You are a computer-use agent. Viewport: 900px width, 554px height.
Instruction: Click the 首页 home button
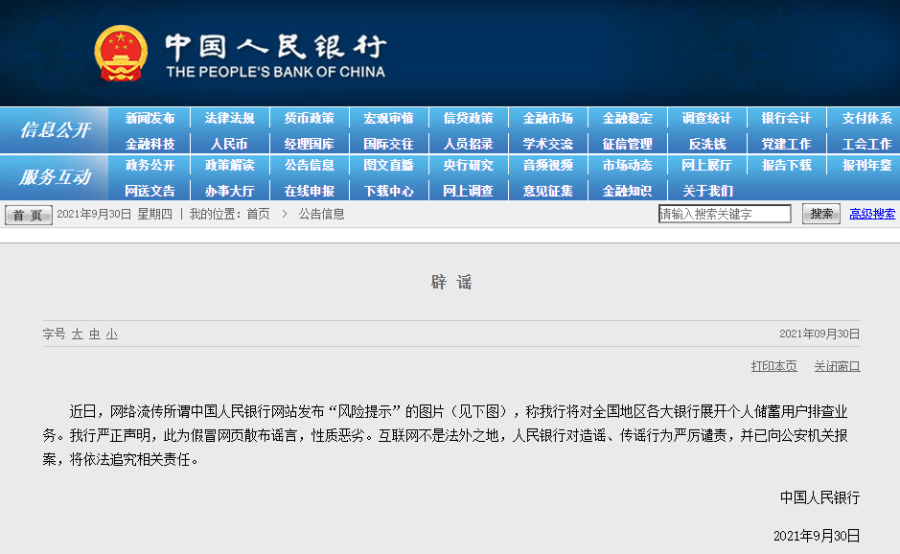pyautogui.click(x=28, y=215)
